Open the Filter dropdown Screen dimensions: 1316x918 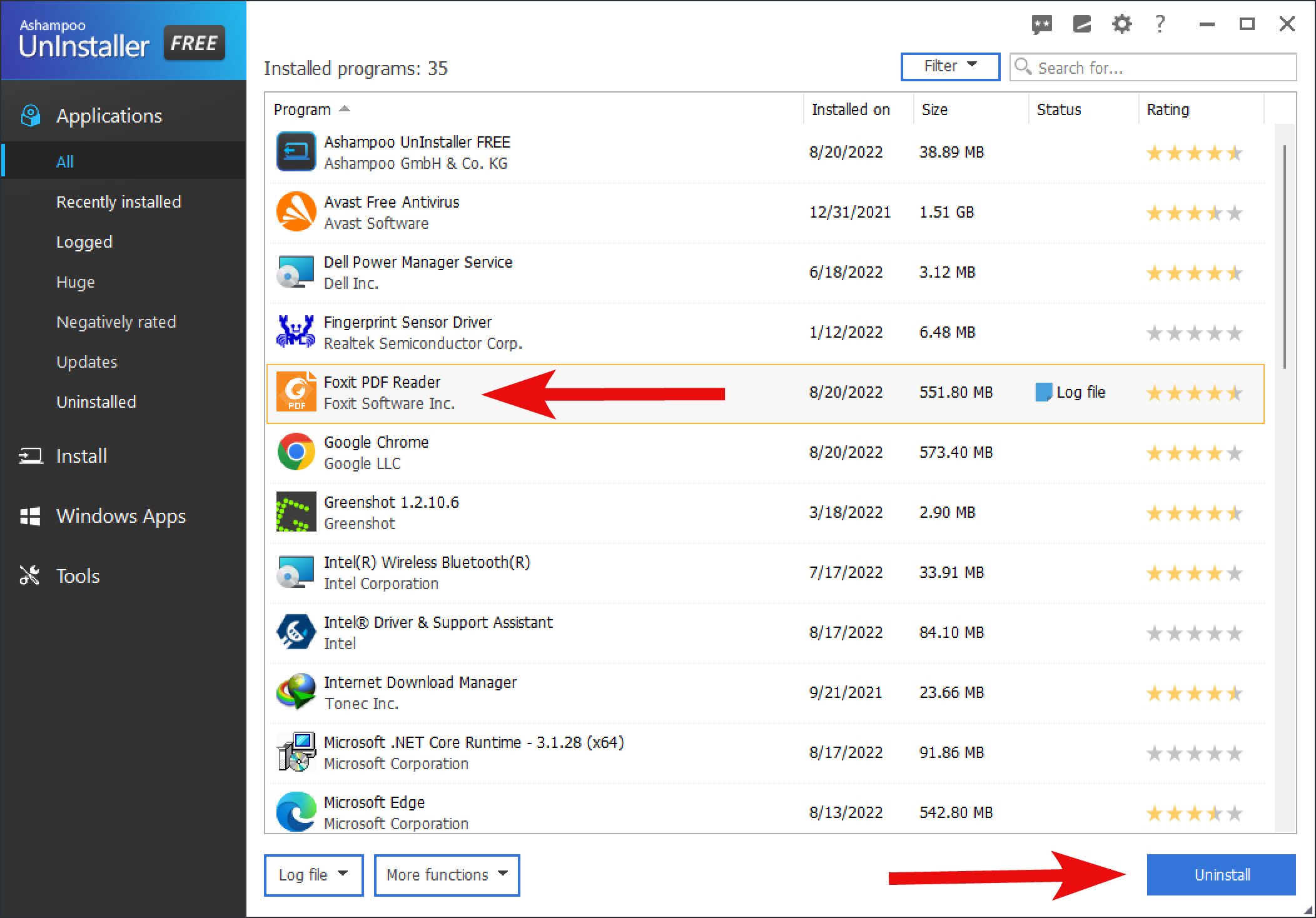[x=950, y=66]
